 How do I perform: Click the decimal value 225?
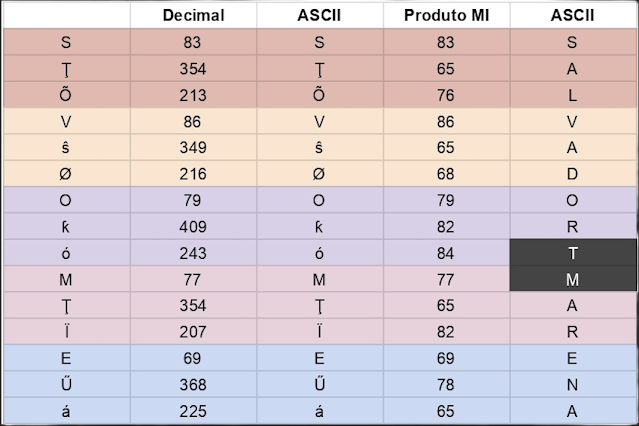tap(194, 411)
